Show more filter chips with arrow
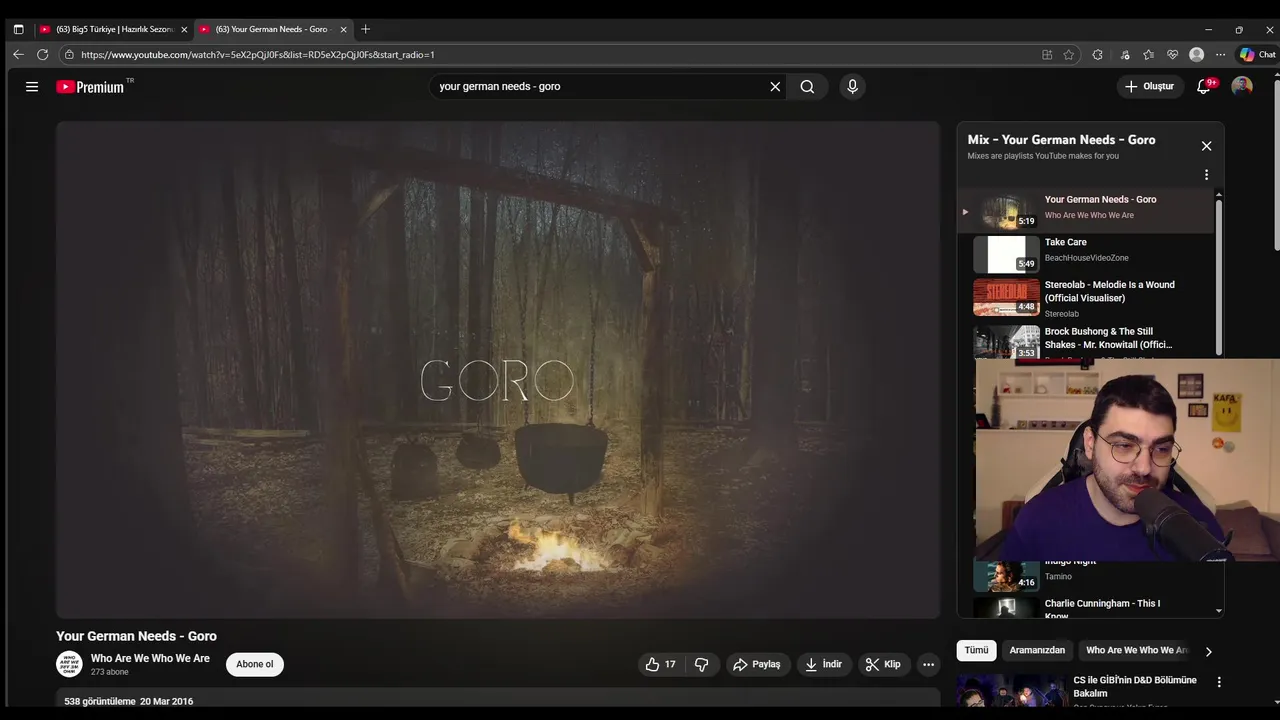Image resolution: width=1280 pixels, height=720 pixels. [x=1208, y=651]
